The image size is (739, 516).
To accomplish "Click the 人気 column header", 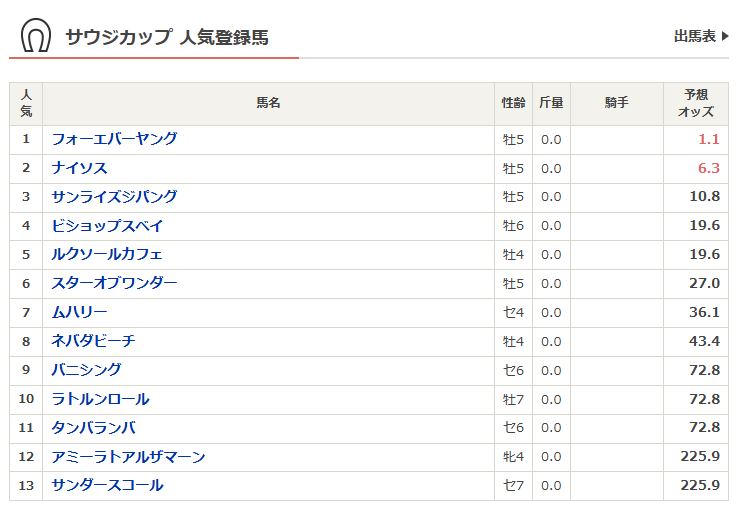I will pyautogui.click(x=26, y=103).
